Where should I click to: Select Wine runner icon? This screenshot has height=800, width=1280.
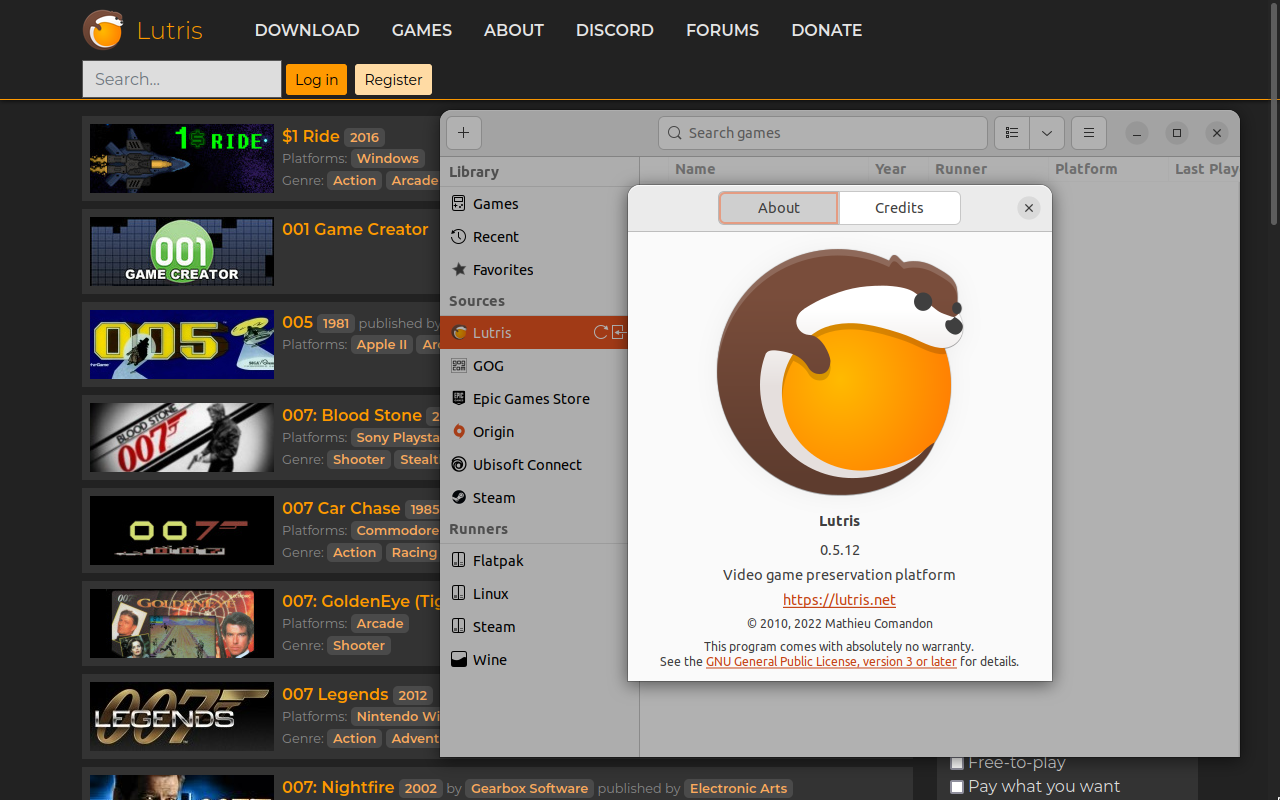pos(459,660)
